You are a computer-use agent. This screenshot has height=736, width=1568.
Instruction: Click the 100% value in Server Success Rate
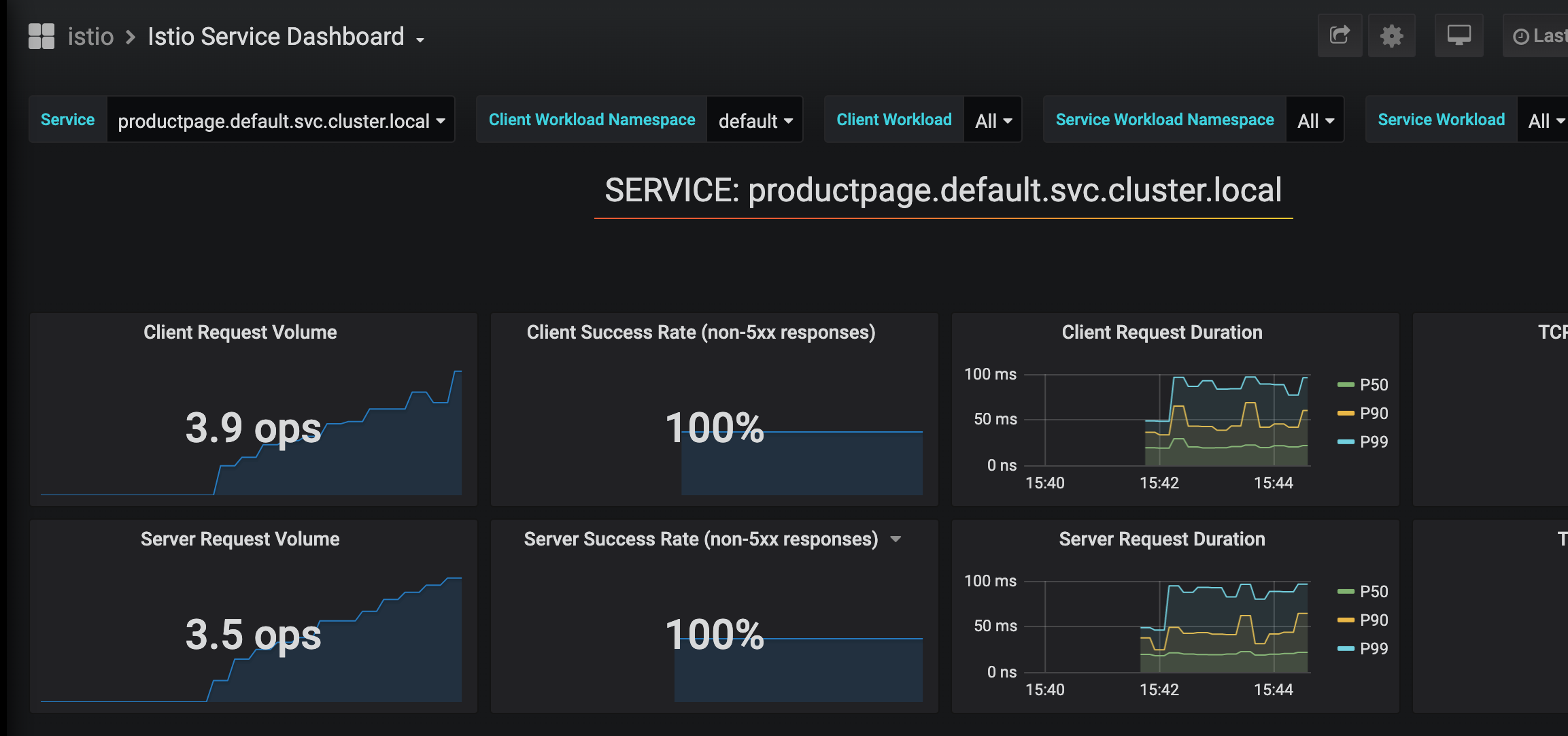tap(715, 635)
